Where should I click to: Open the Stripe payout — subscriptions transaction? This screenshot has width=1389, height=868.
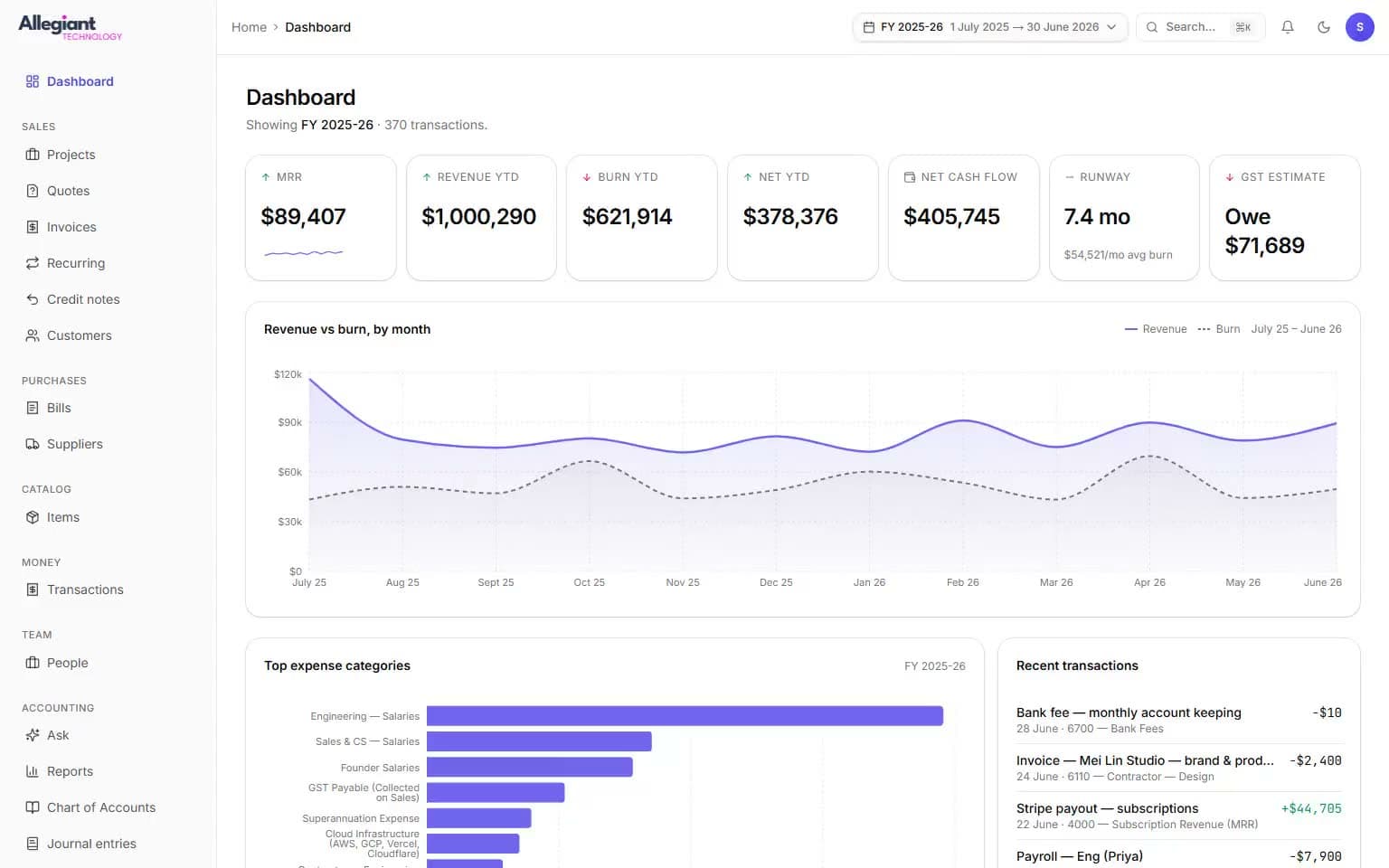[x=1178, y=816]
